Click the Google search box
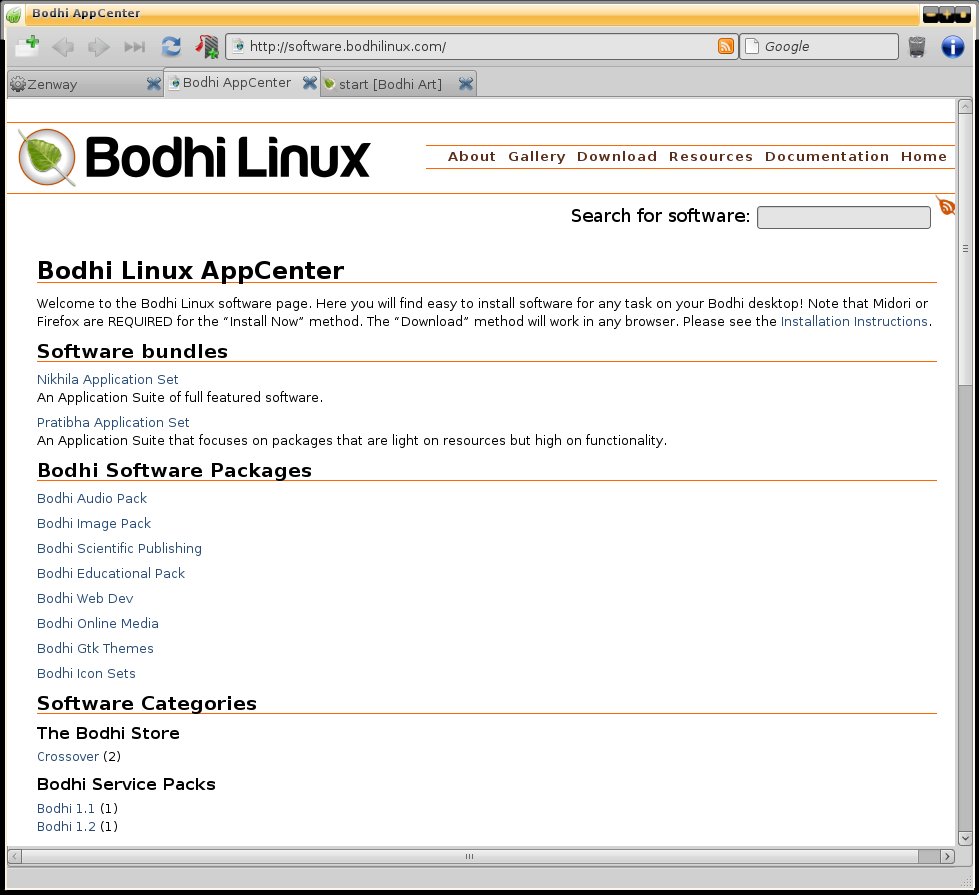The height and width of the screenshot is (895, 979). [819, 46]
